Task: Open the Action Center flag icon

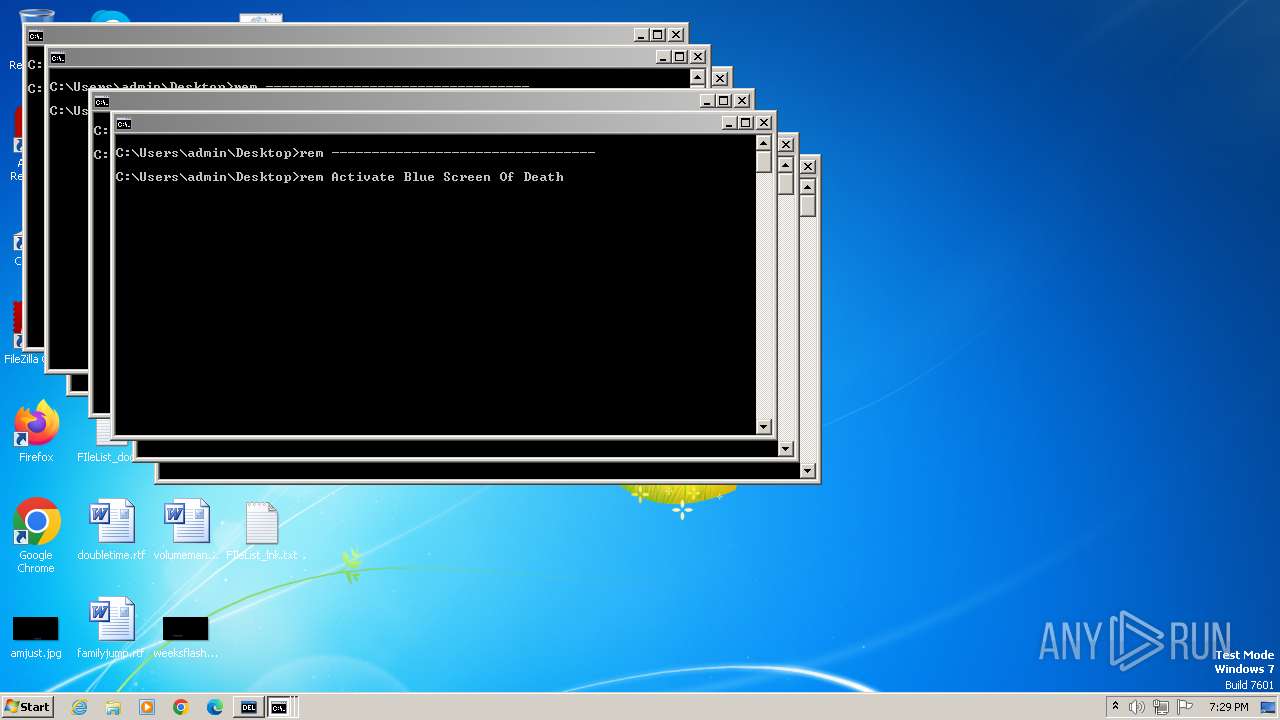Action: 1183,707
